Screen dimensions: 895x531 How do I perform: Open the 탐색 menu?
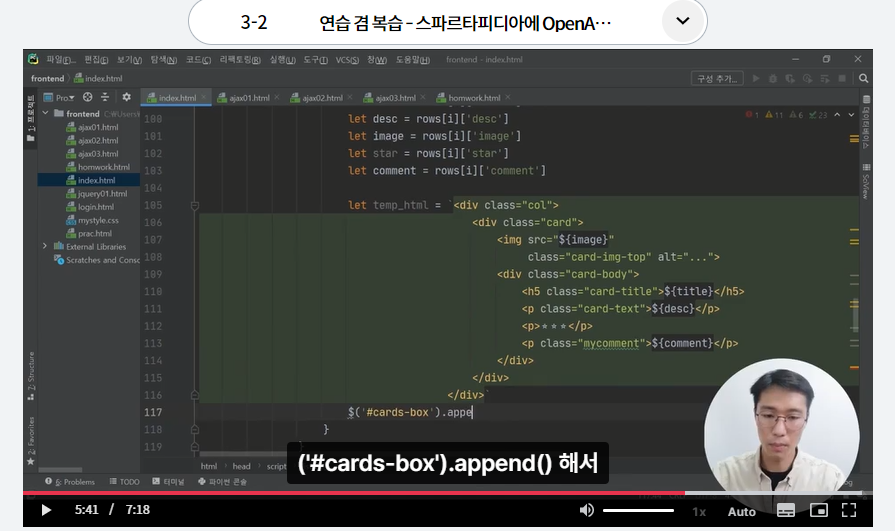tap(164, 59)
